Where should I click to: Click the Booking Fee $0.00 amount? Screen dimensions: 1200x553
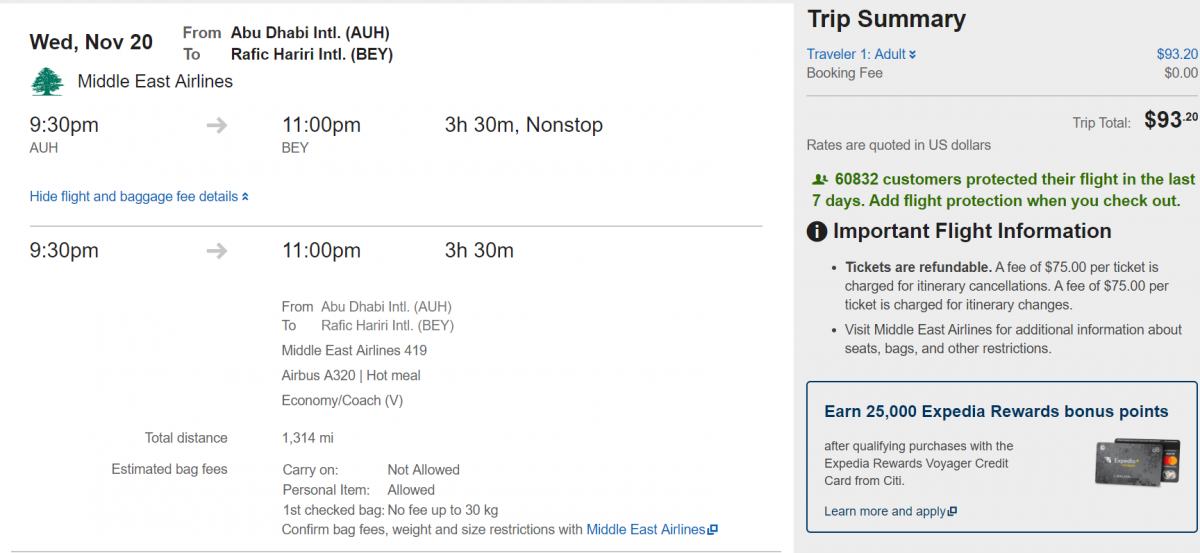point(1180,73)
